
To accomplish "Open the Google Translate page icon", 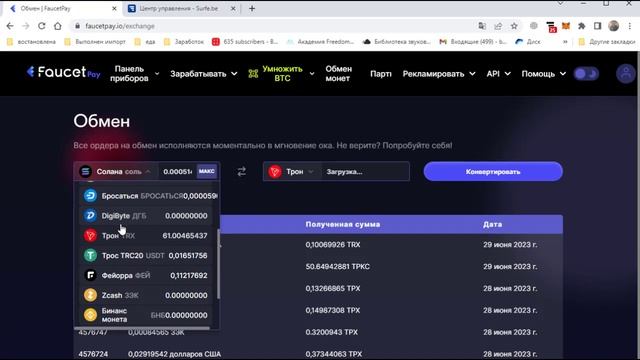I will (x=482, y=26).
